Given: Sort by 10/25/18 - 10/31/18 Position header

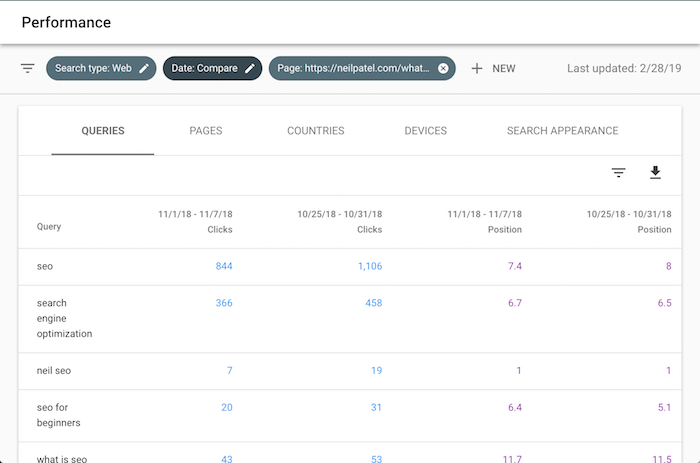Looking at the screenshot, I should [x=629, y=222].
